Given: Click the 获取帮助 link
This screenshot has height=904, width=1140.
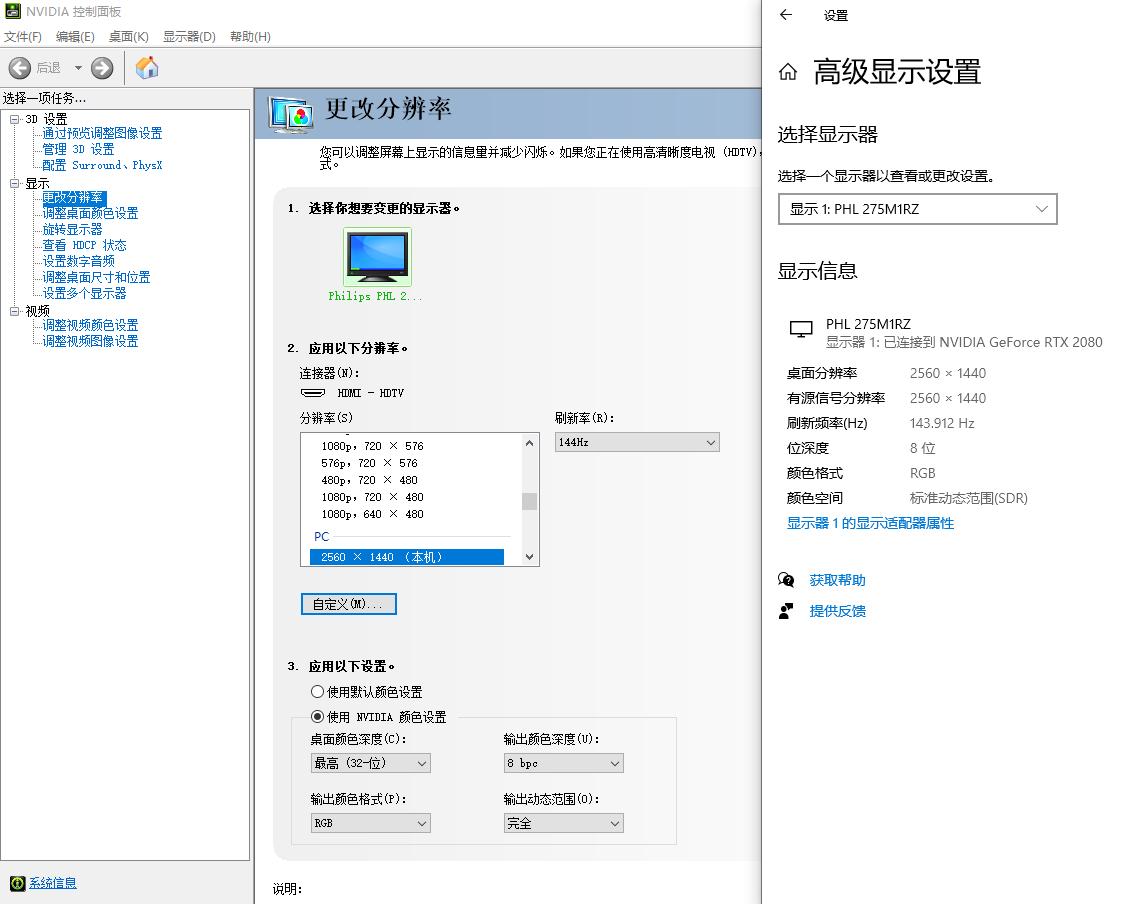Looking at the screenshot, I should [837, 580].
